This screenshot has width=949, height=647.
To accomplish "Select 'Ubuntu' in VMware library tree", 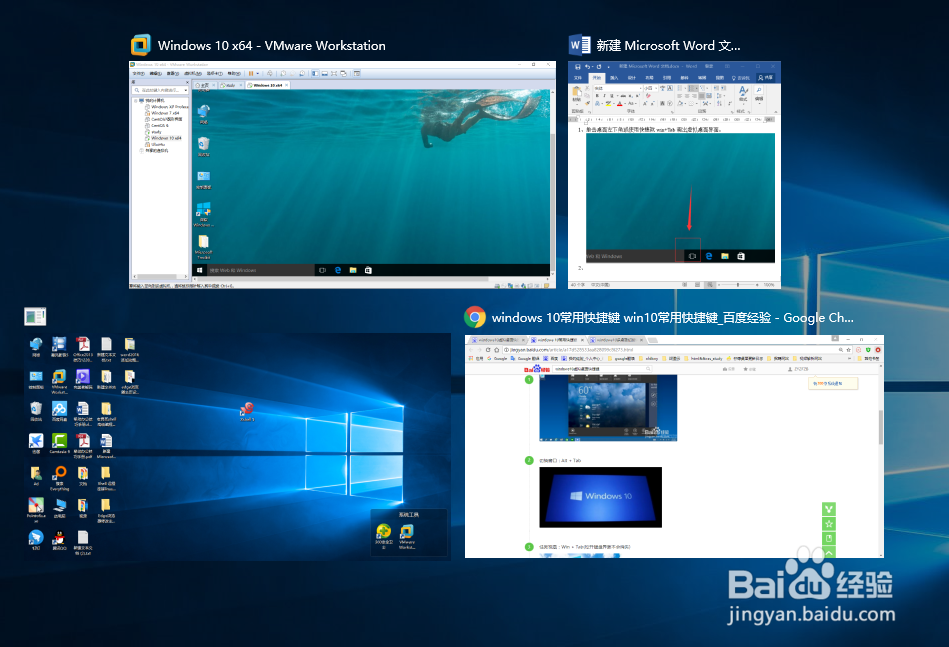I will (157, 145).
